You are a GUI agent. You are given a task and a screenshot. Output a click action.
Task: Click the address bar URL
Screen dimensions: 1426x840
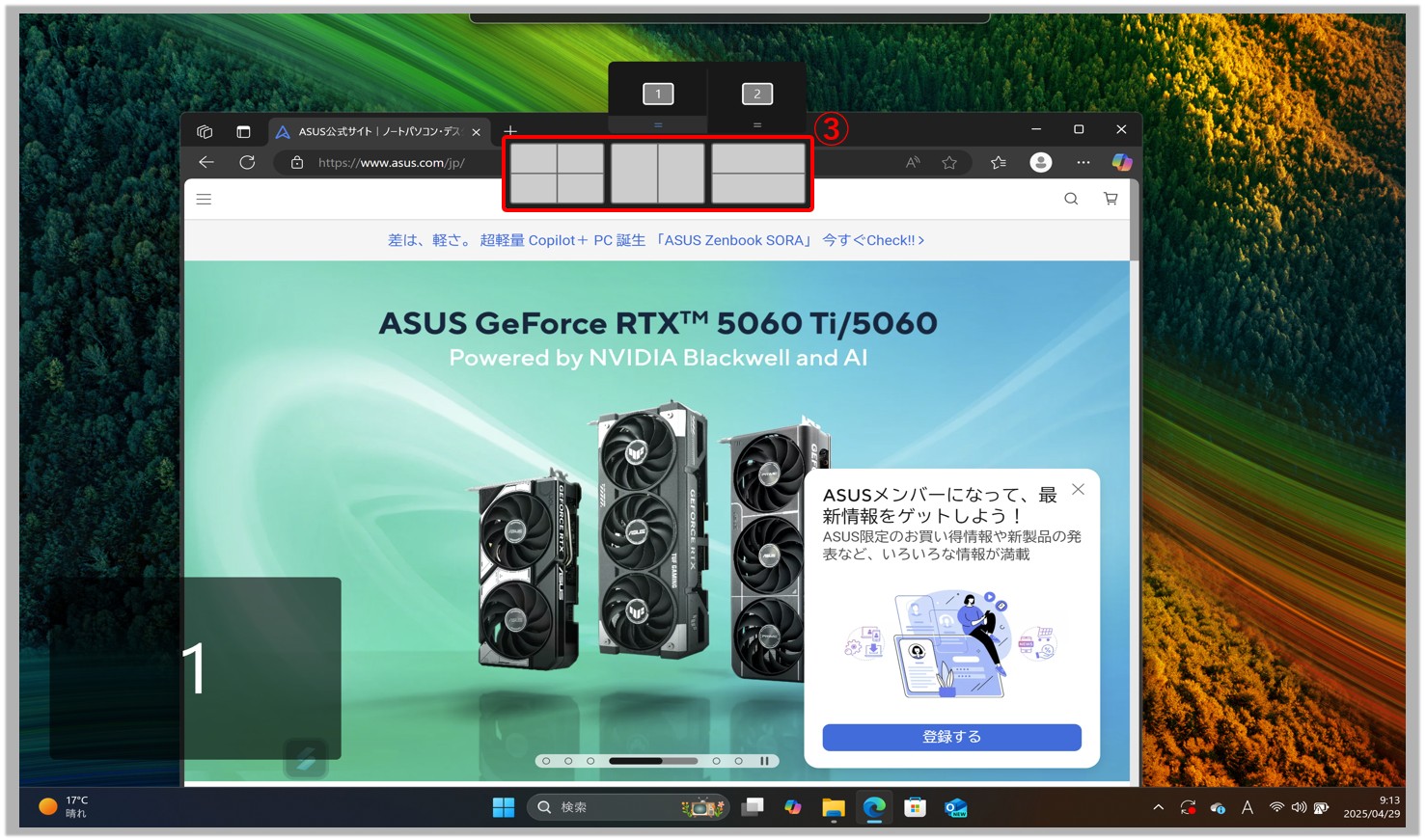392,162
